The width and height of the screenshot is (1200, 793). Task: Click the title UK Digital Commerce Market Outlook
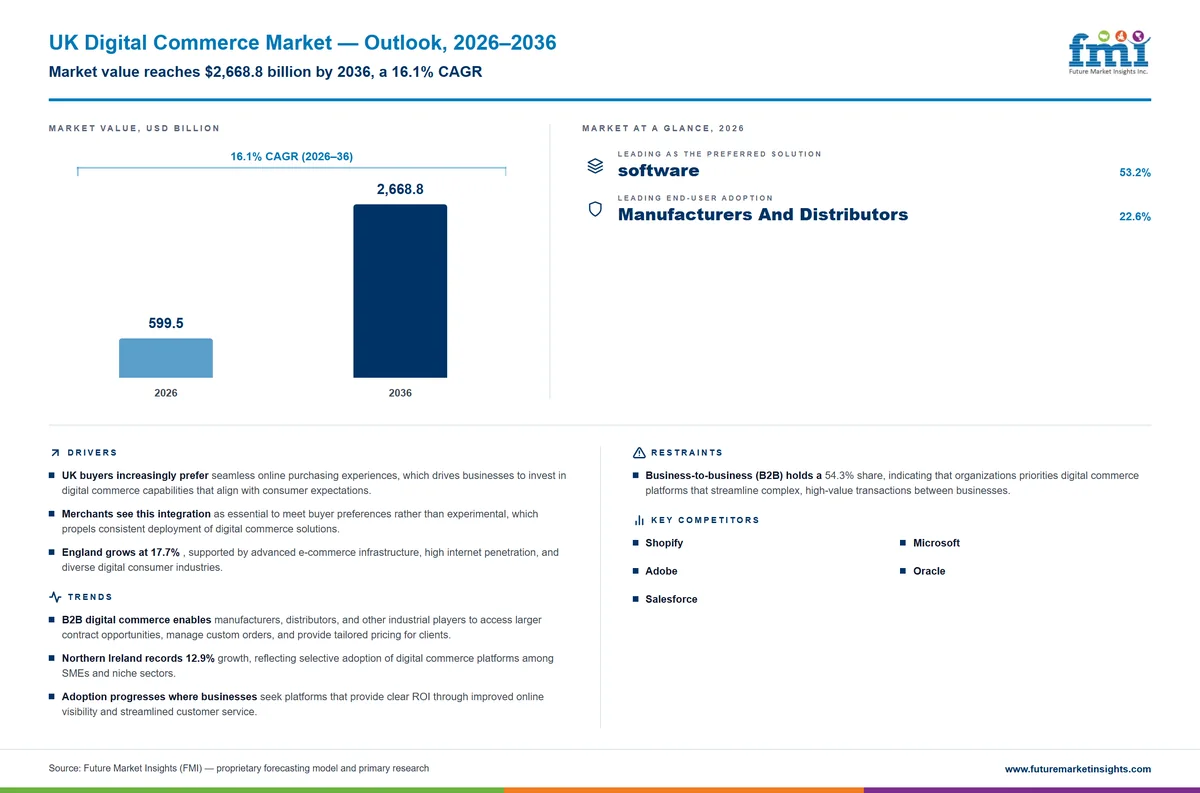(x=302, y=43)
